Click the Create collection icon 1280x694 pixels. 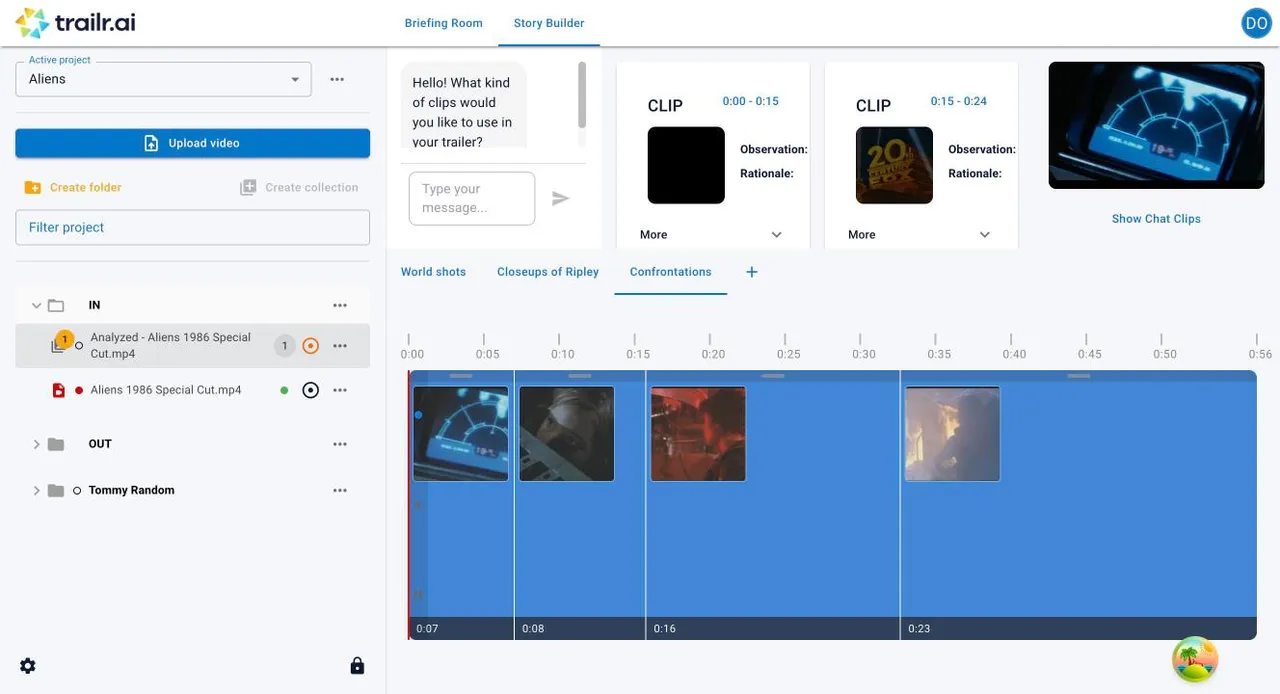[x=248, y=187]
